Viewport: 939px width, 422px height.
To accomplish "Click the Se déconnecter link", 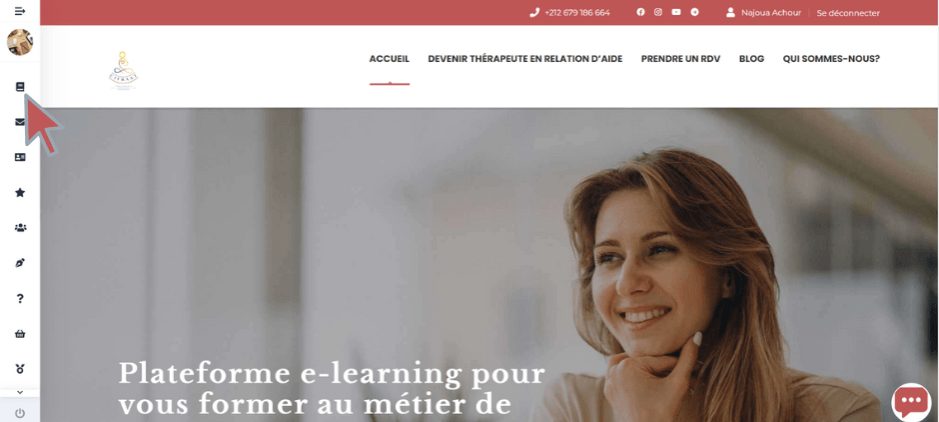I will 848,13.
